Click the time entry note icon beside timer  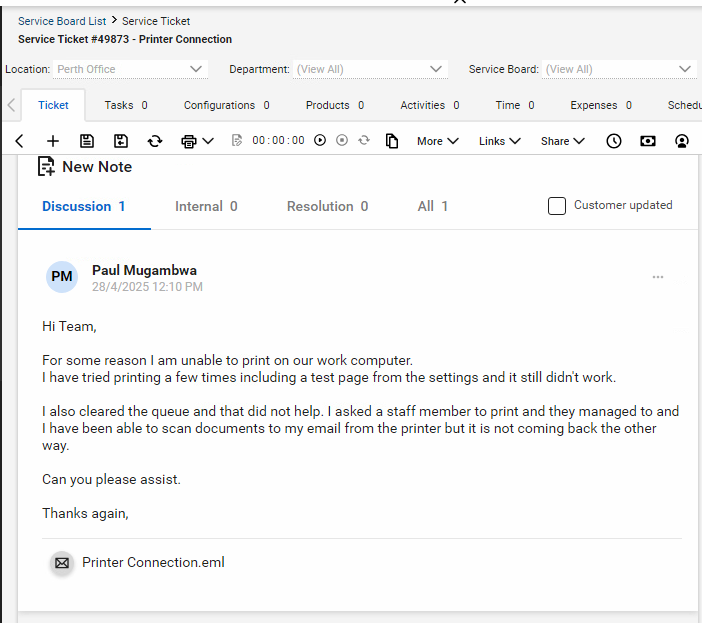[x=236, y=141]
